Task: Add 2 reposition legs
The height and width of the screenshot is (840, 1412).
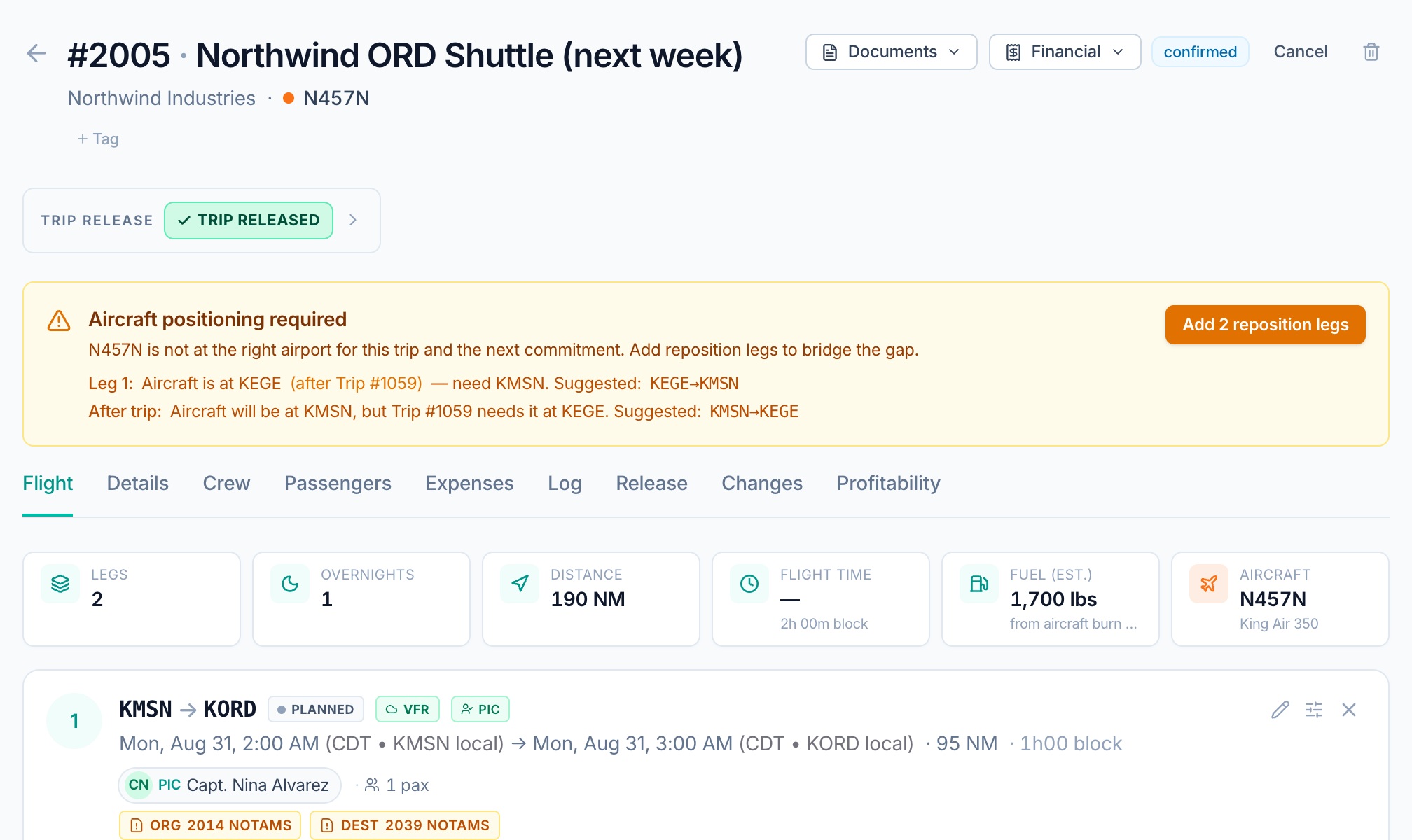Action: [1265, 325]
